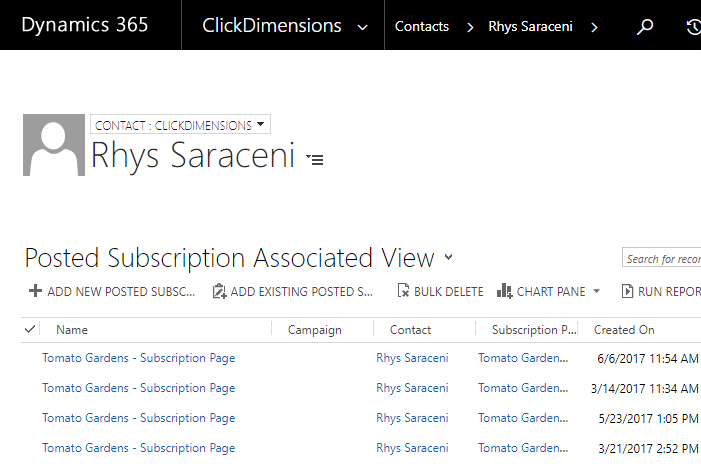This screenshot has height=464, width=701.
Task: Open Rhys Saraceni contact link in 6/6/2017 row
Action: pos(412,358)
